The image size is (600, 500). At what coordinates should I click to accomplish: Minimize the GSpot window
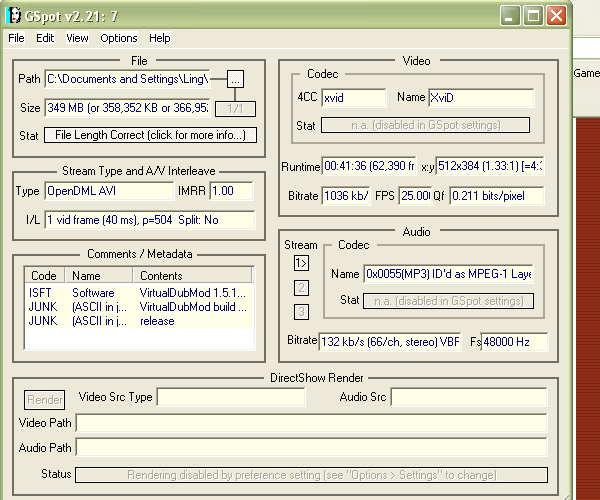click(x=510, y=16)
